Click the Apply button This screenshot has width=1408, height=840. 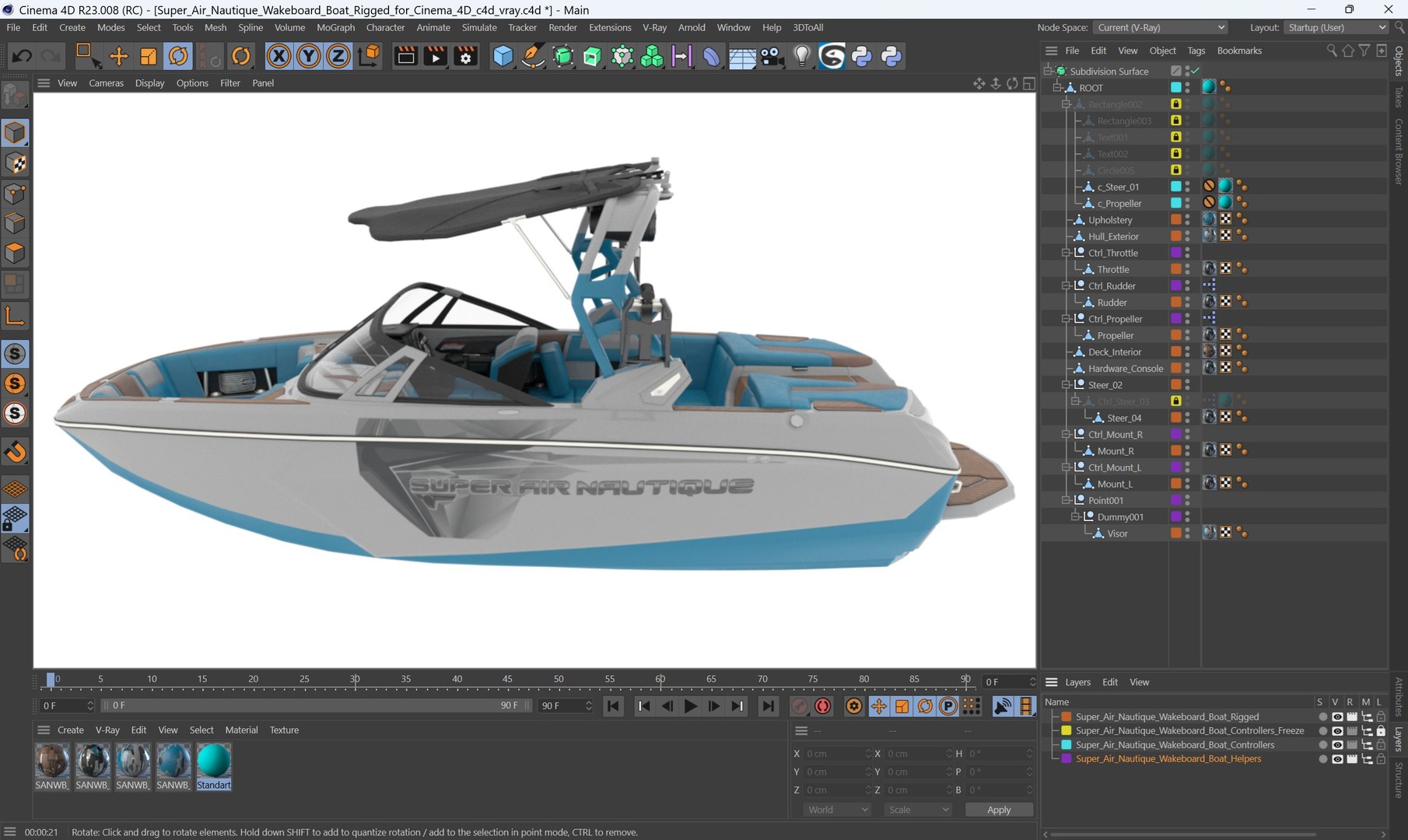(x=999, y=810)
